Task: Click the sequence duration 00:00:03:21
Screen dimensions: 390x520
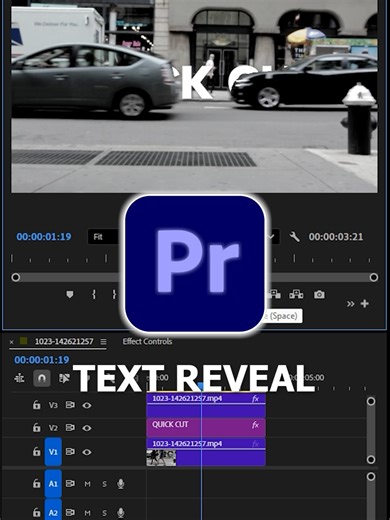Action: pyautogui.click(x=336, y=237)
